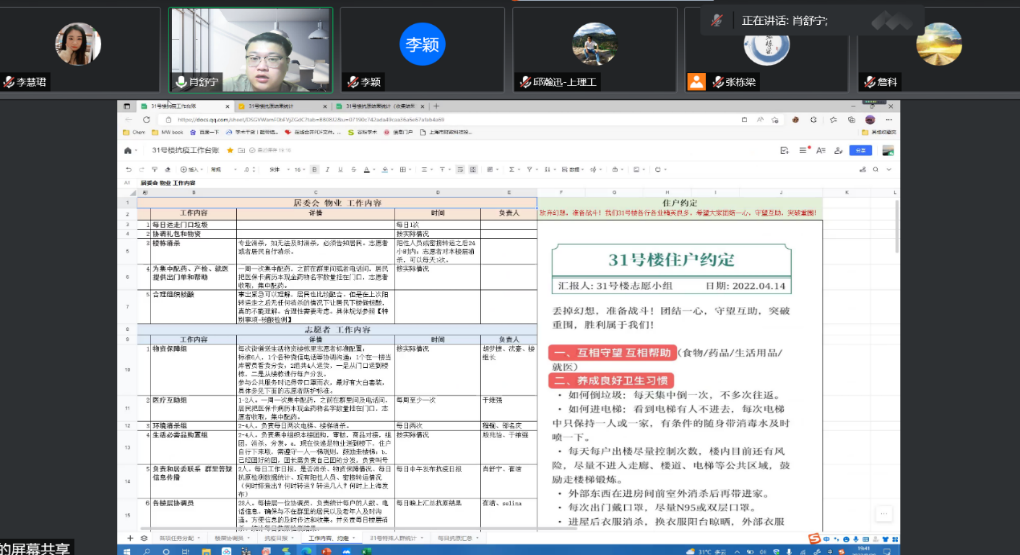The height and width of the screenshot is (555, 1020).
Task: Click the browser address bar URL
Action: pos(310,120)
